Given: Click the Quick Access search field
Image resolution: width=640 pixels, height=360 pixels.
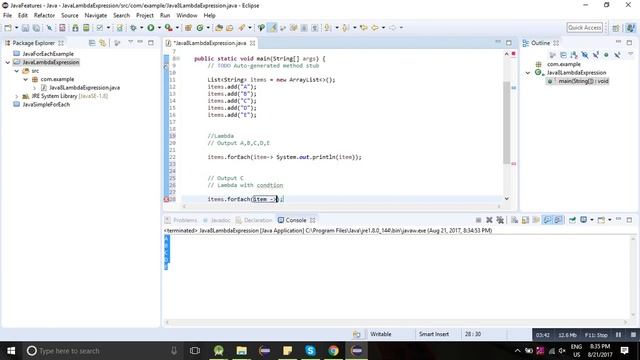Looking at the screenshot, I should (x=584, y=28).
